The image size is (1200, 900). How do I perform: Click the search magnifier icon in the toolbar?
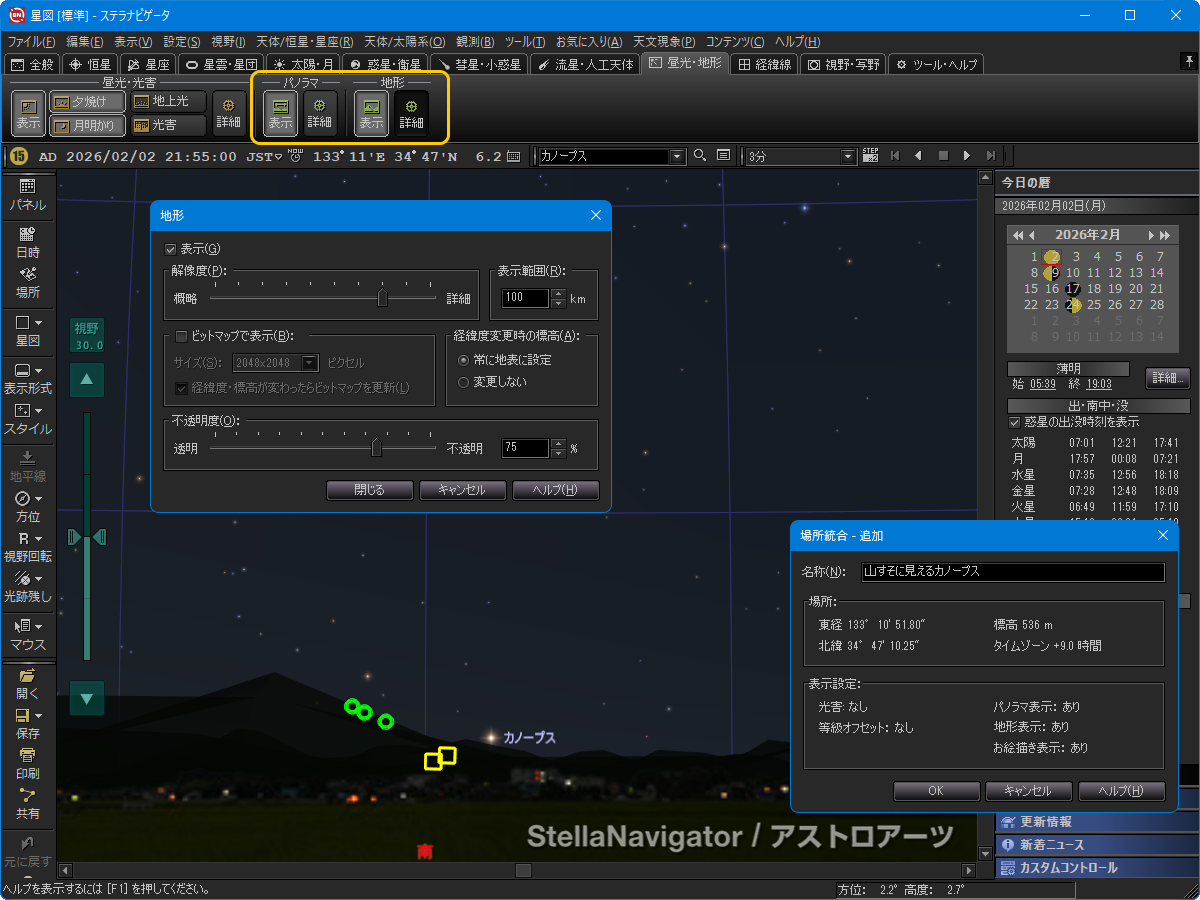click(699, 156)
